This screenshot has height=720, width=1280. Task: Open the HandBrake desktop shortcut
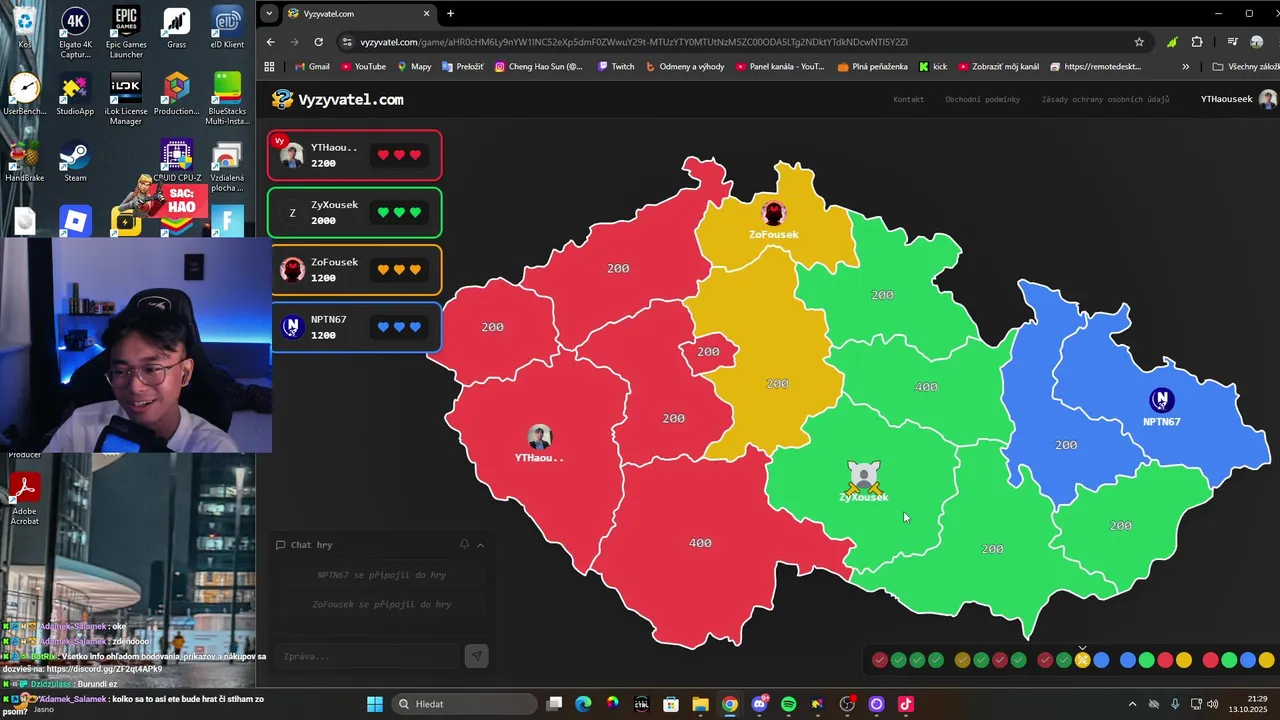click(24, 162)
